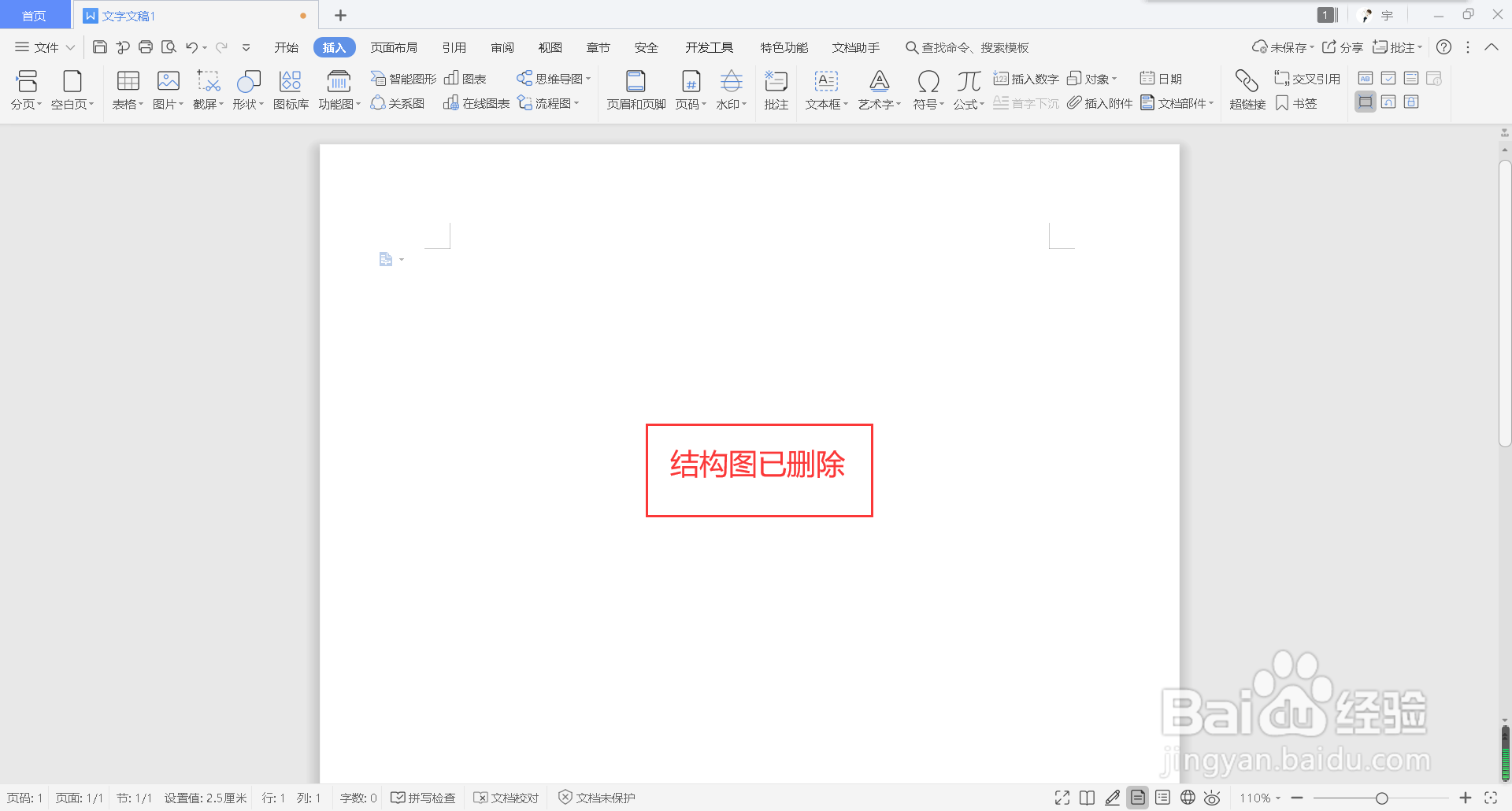
Task: Activate eye protection mode in status bar
Action: (1213, 797)
